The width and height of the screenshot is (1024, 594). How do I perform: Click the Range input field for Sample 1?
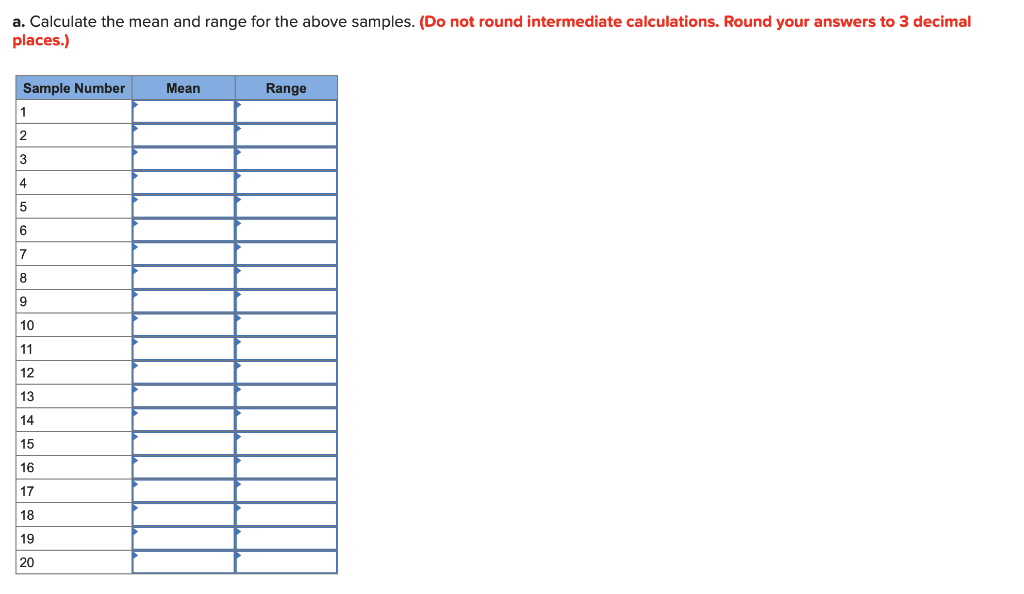click(287, 111)
